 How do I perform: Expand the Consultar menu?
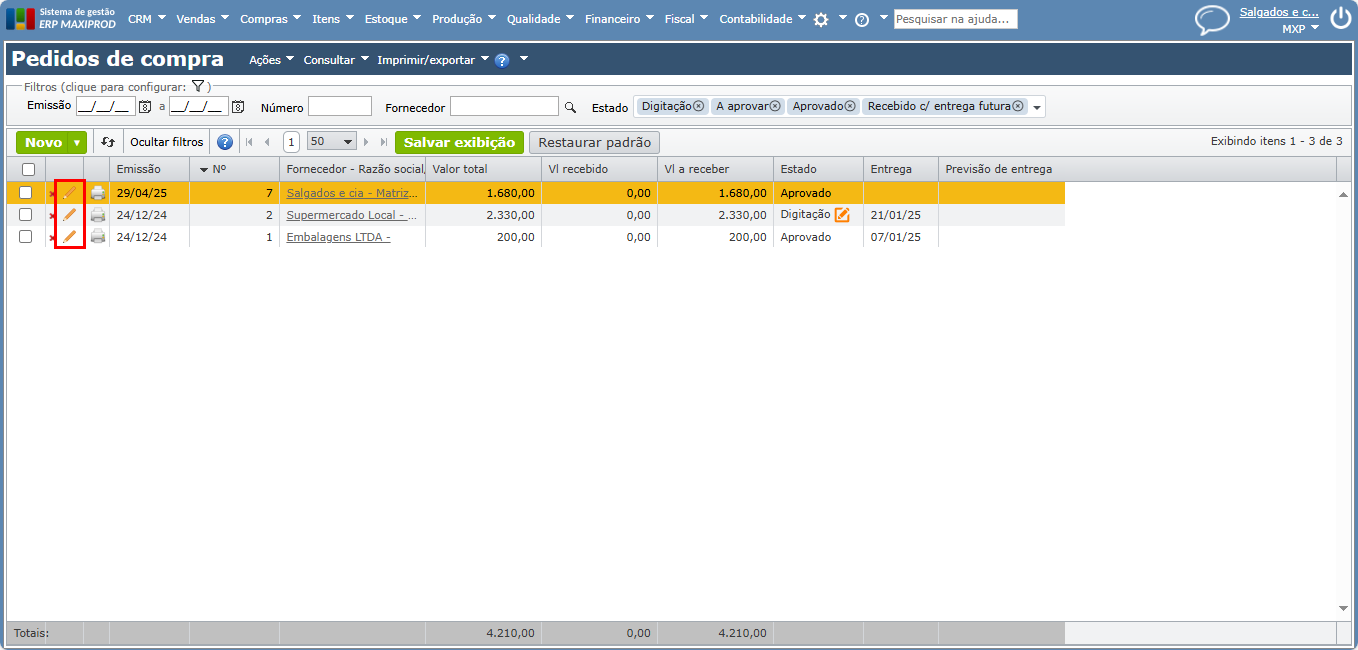pos(336,60)
